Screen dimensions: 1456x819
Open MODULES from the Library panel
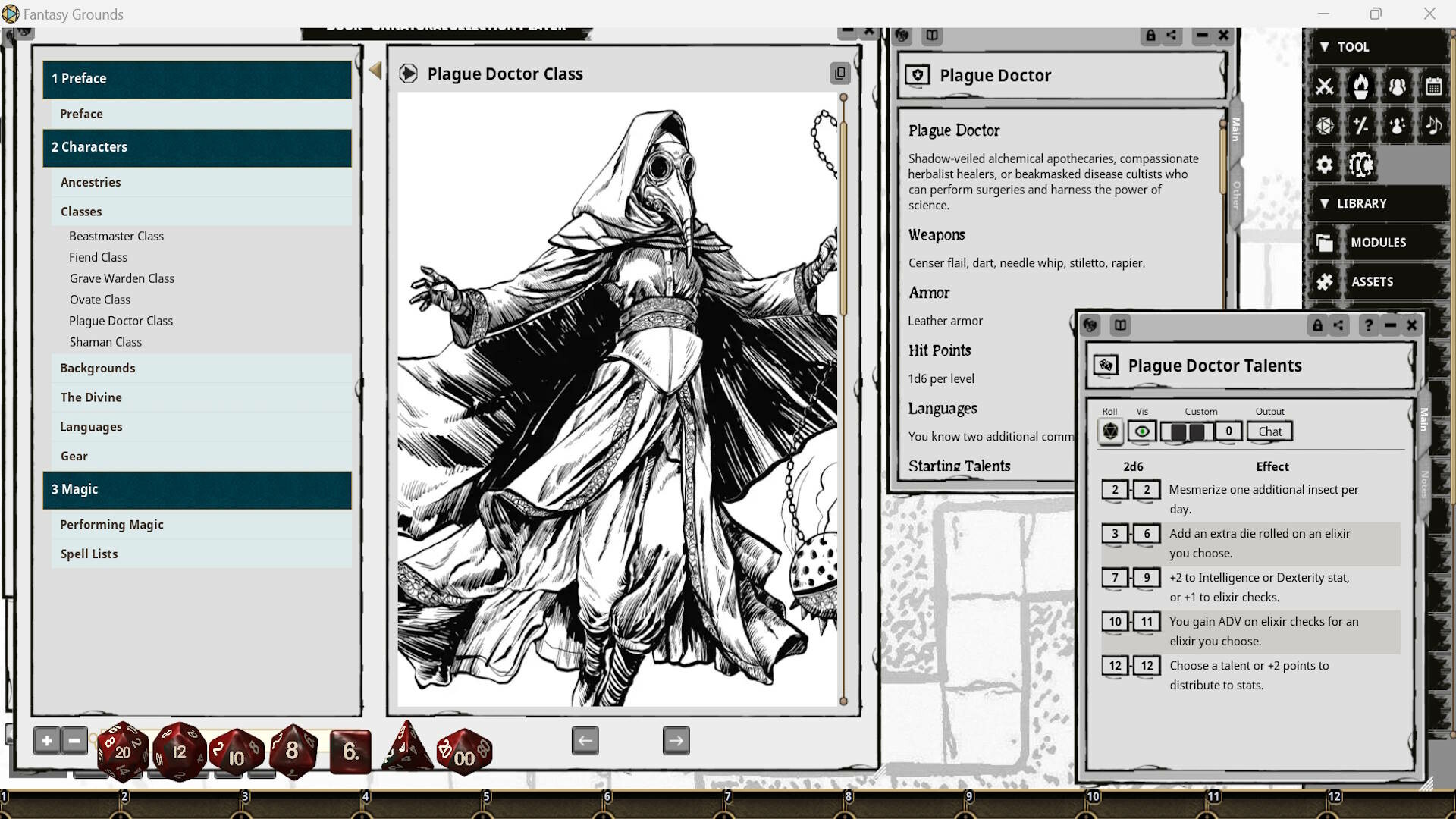click(x=1377, y=242)
